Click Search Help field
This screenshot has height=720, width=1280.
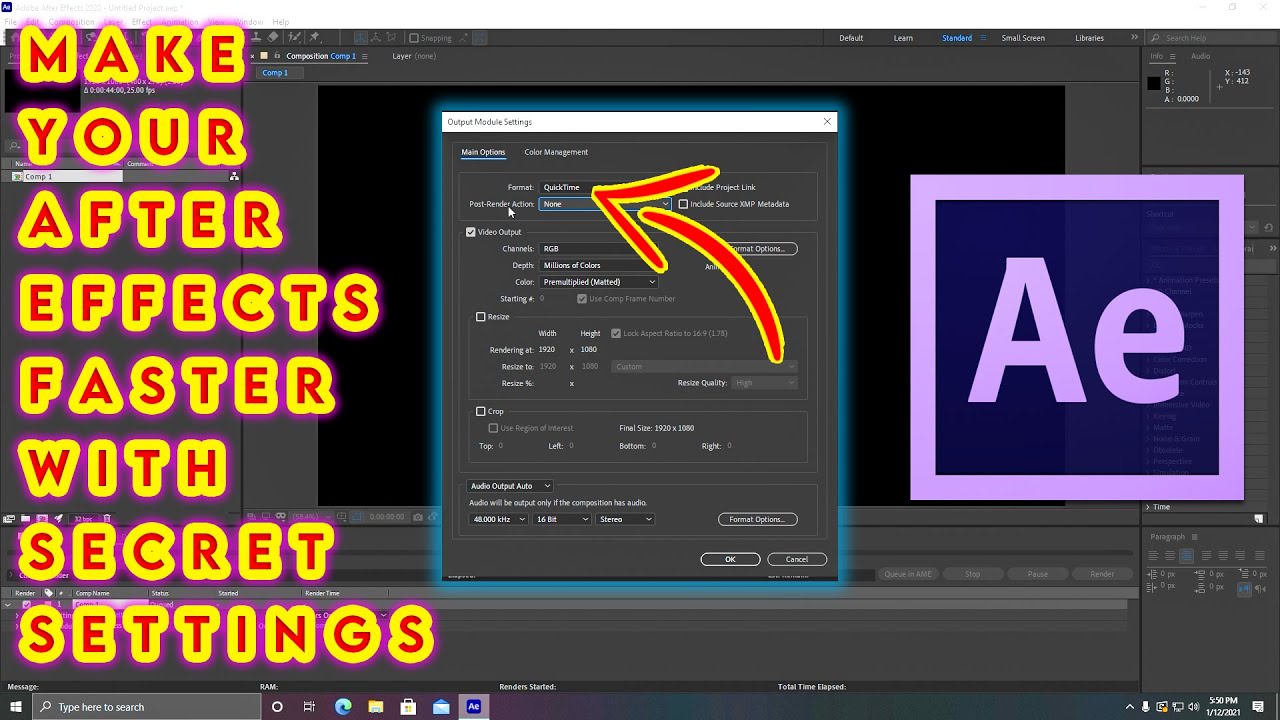tap(1212, 38)
